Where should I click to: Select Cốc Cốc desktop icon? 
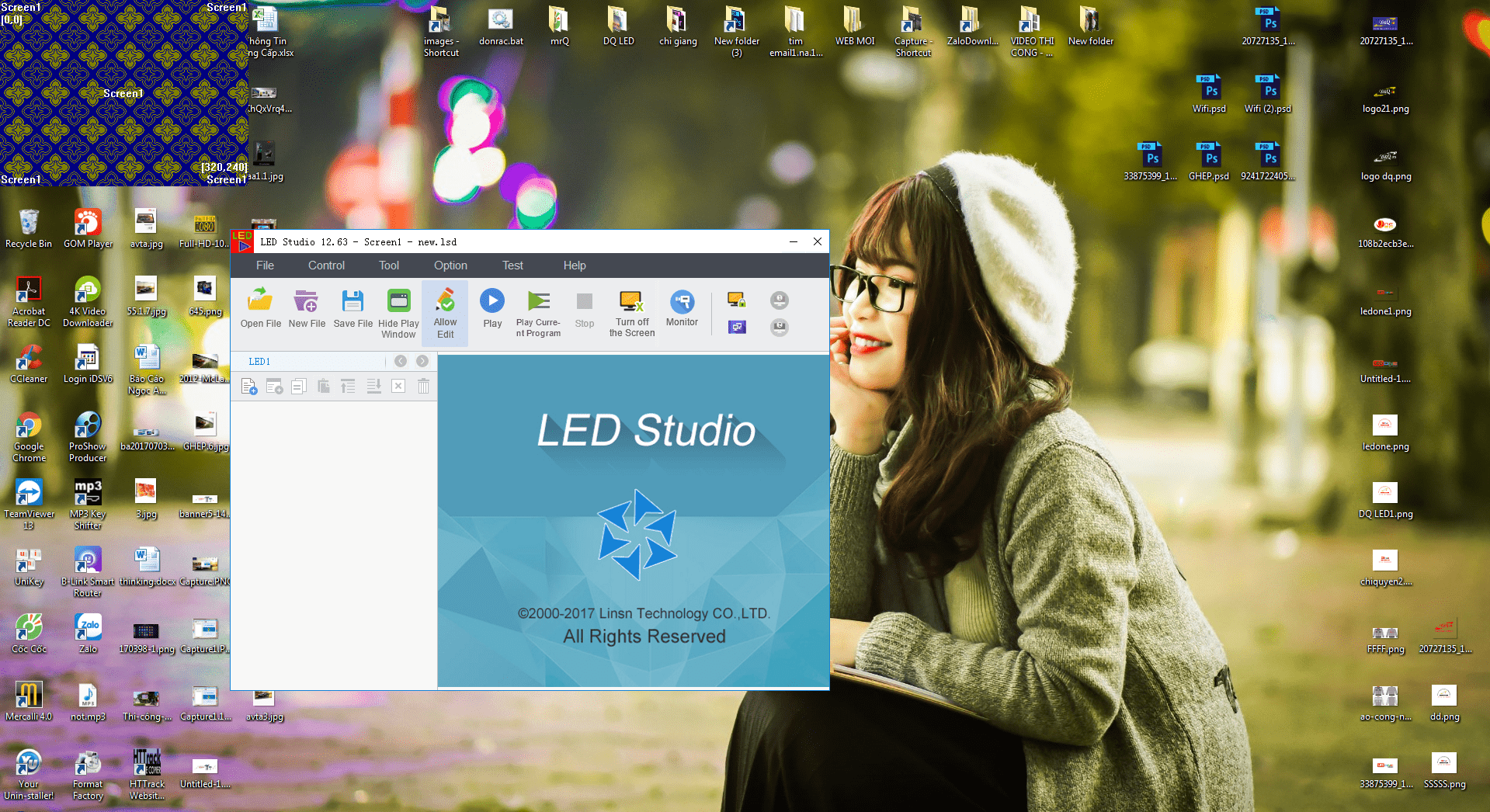point(29,634)
